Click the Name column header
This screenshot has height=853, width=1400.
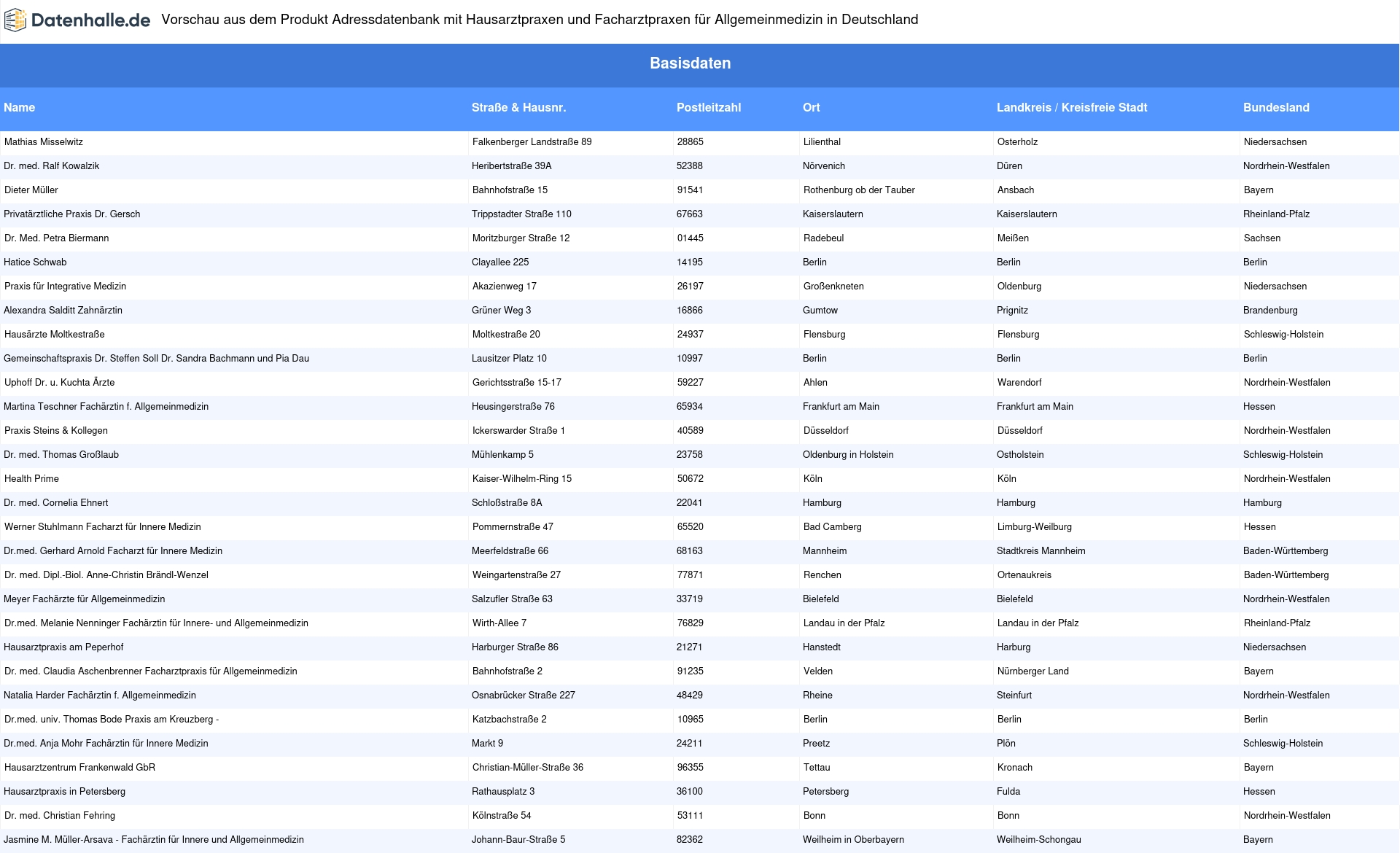pos(19,107)
